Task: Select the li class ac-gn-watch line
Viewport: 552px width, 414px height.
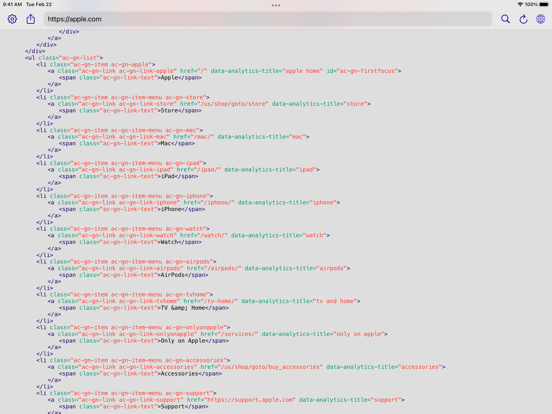Action: click(123, 229)
